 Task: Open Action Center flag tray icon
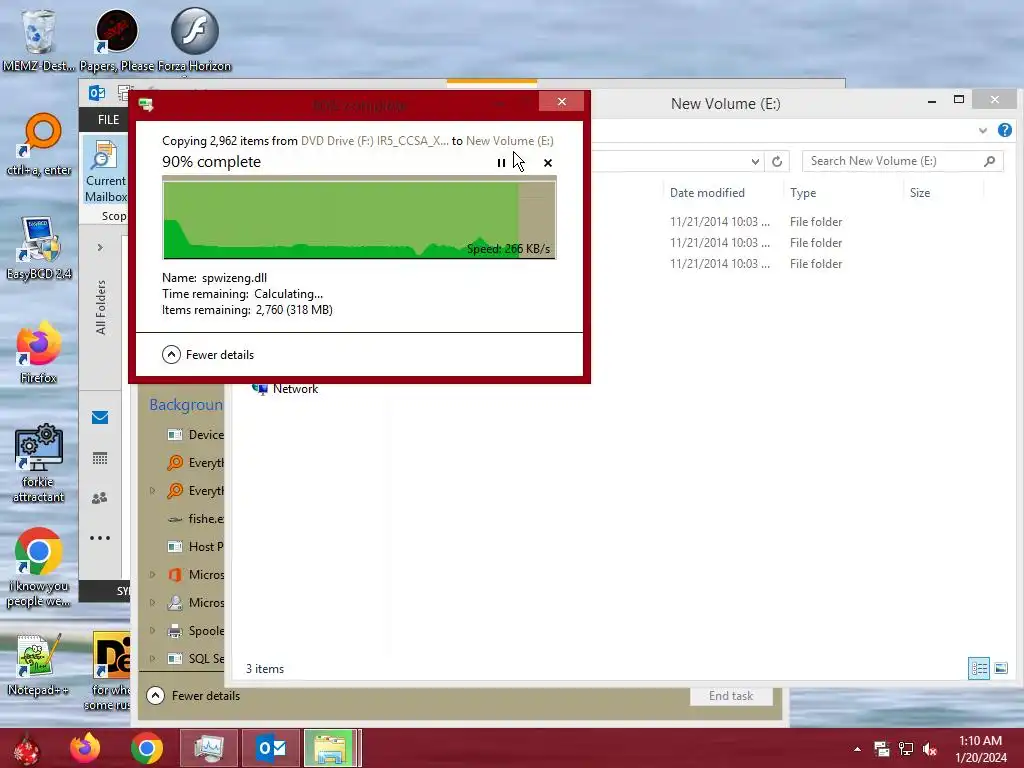(882, 749)
